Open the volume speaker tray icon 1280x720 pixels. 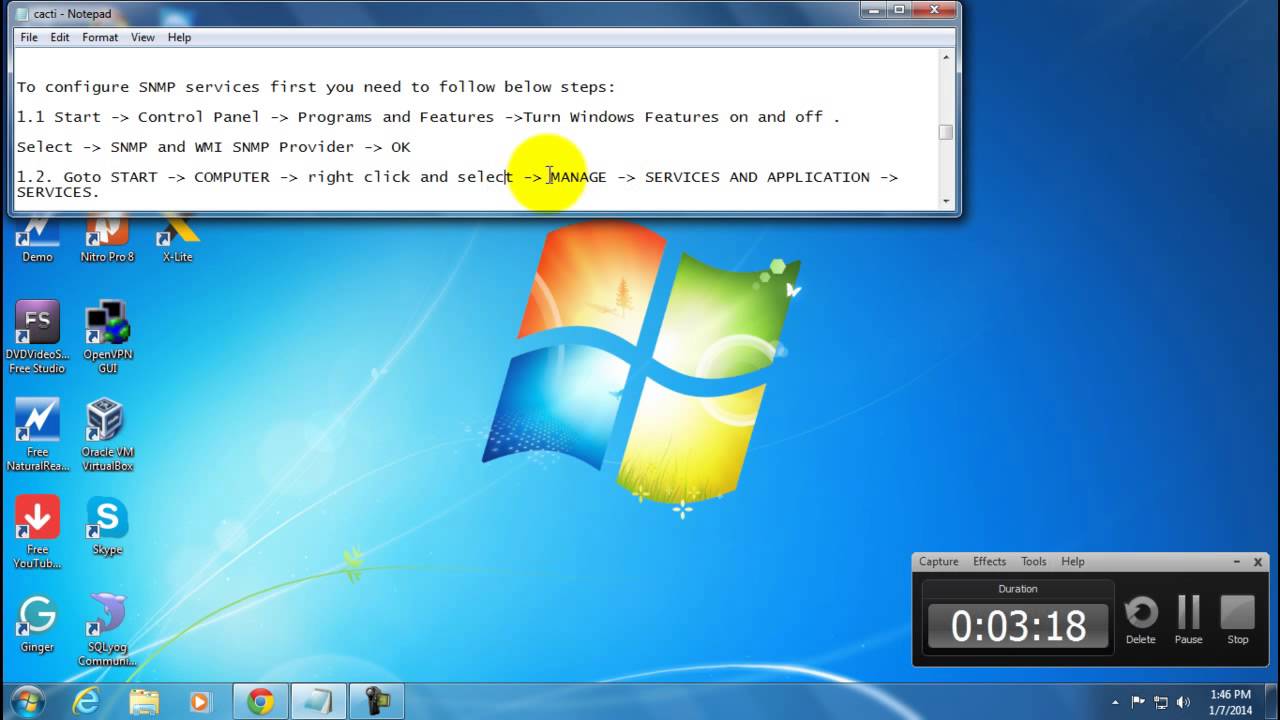1184,702
